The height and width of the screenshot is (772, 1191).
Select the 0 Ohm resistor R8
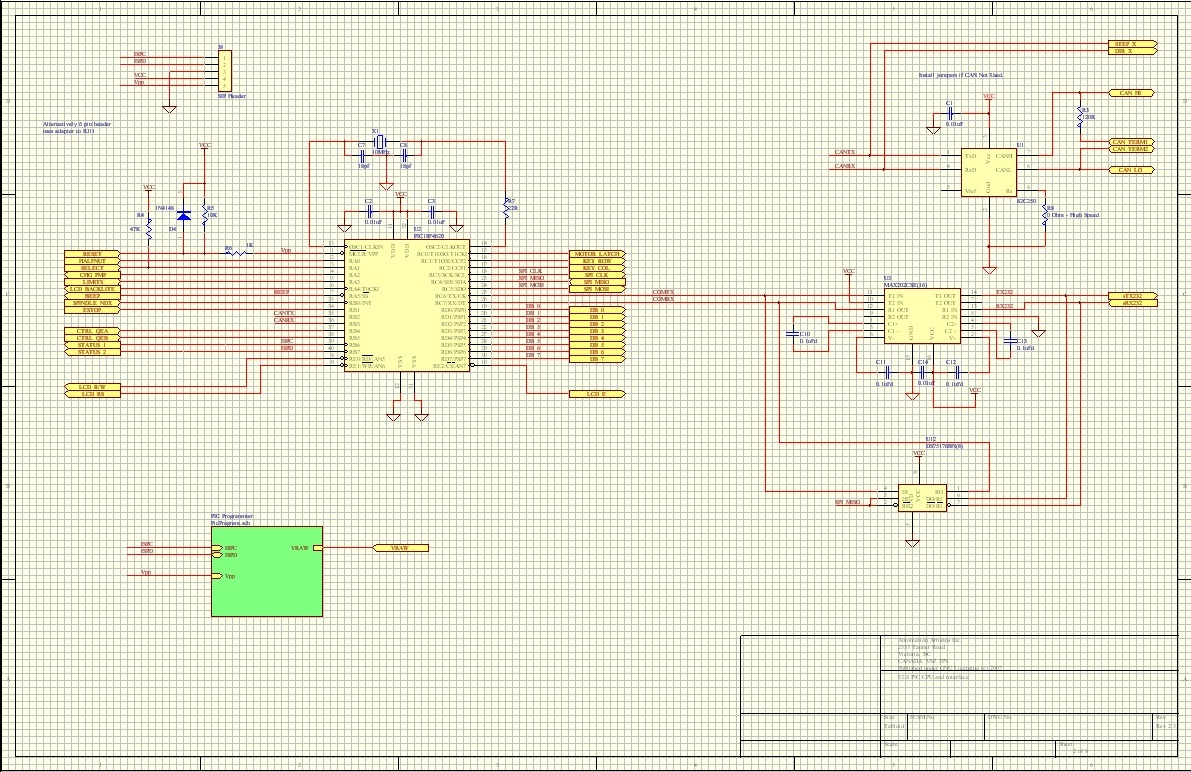point(1044,216)
